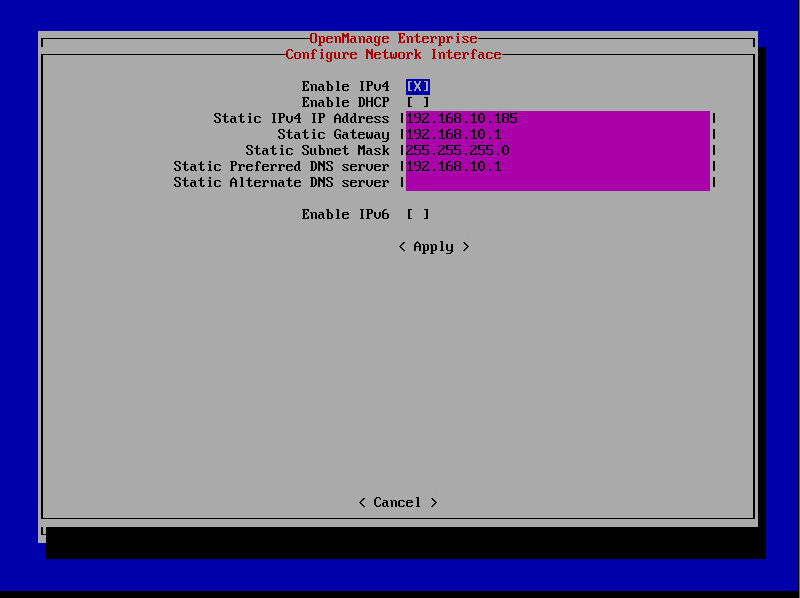Select the Apply button
Viewport: 800px width, 598px height.
(434, 247)
